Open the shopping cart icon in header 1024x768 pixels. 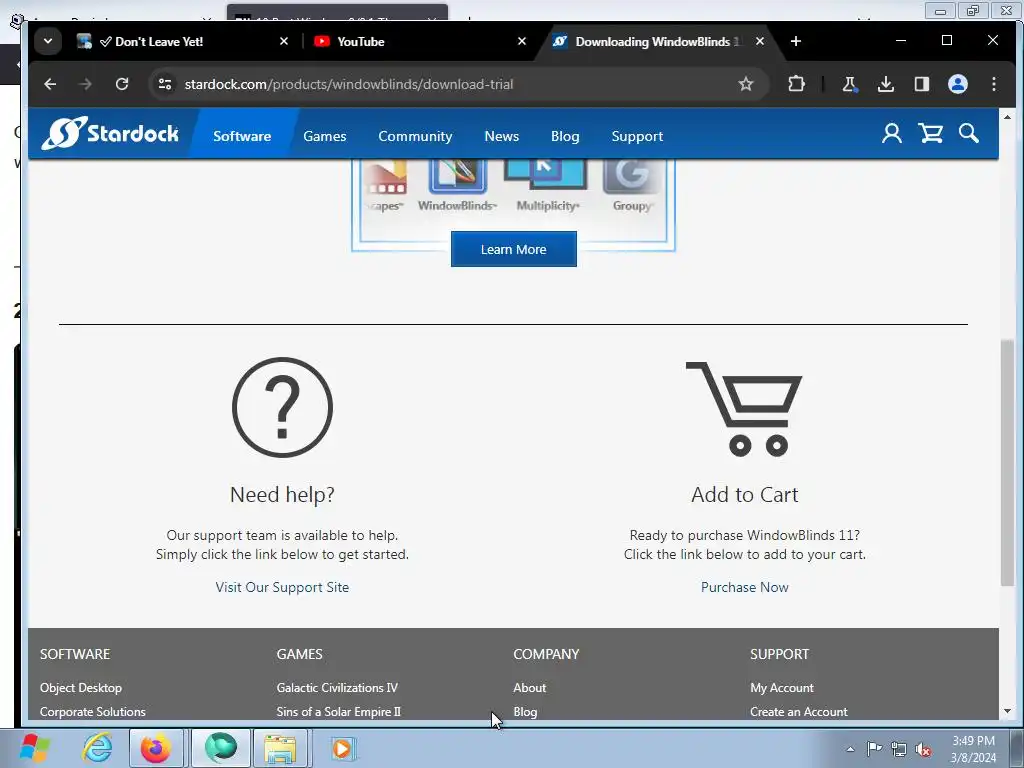930,134
